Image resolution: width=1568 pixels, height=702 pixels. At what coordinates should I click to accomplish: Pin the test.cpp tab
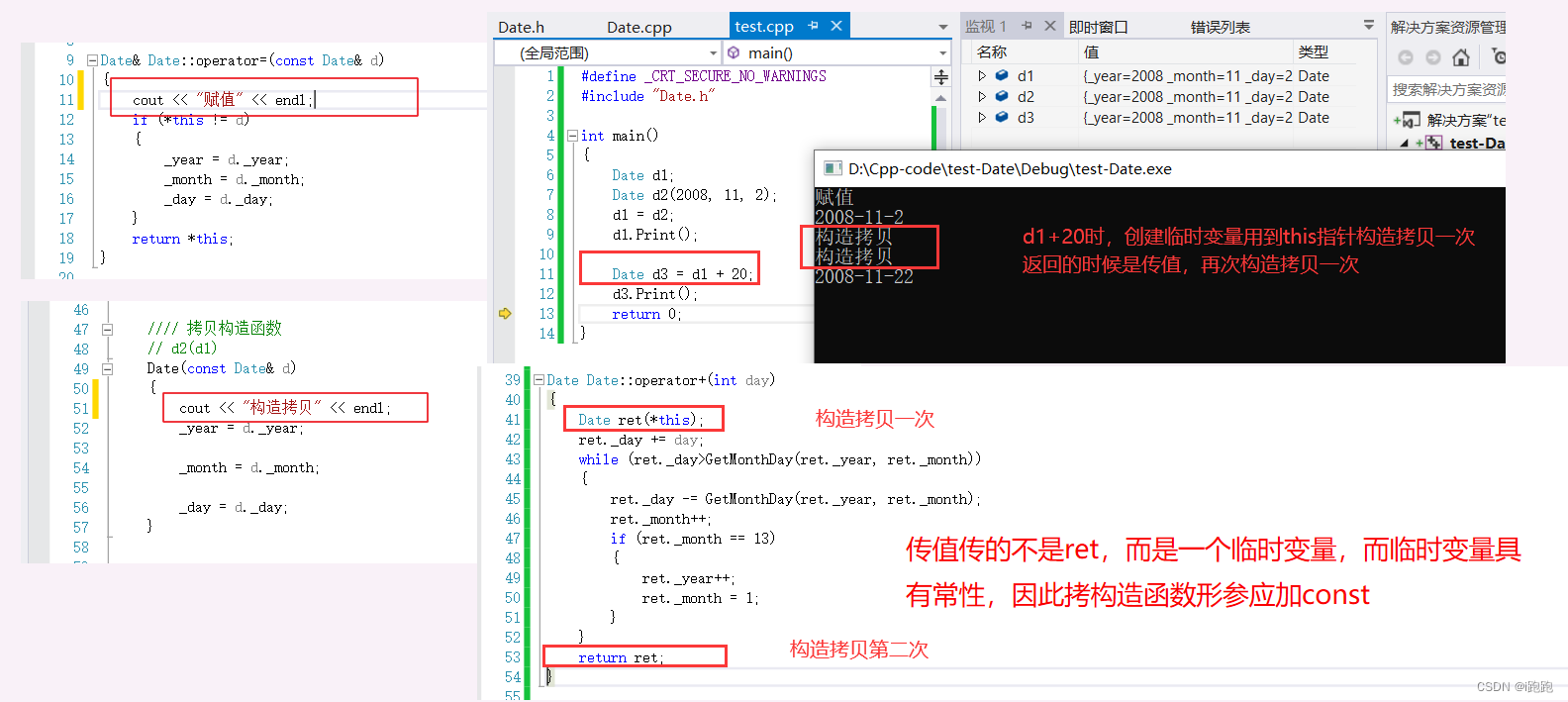(813, 26)
